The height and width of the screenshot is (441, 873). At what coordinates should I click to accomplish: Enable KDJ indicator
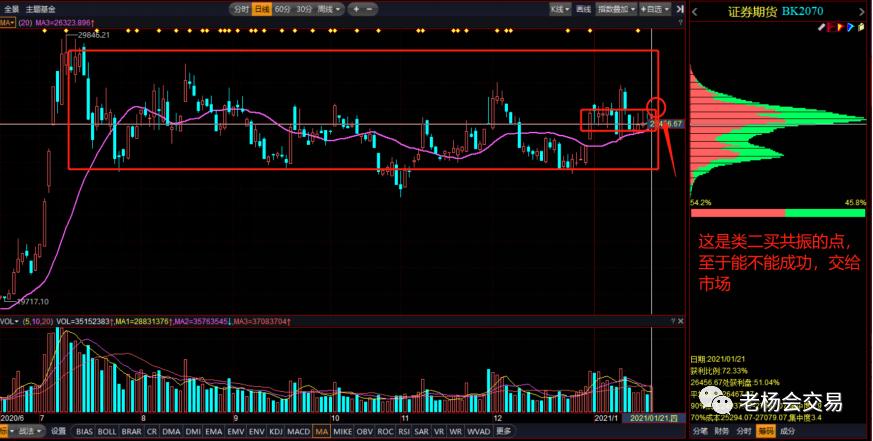(276, 432)
